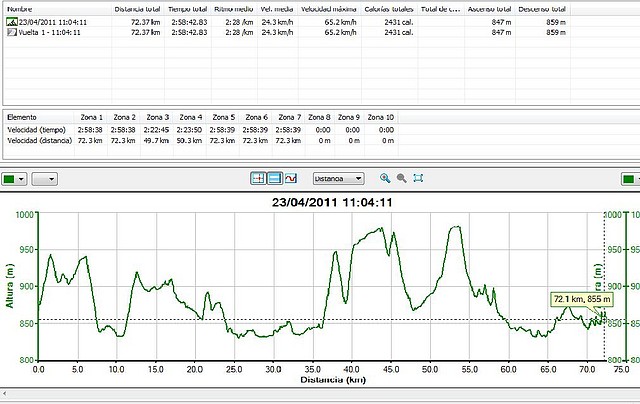Click the truncated Total de c... column header

point(441,9)
